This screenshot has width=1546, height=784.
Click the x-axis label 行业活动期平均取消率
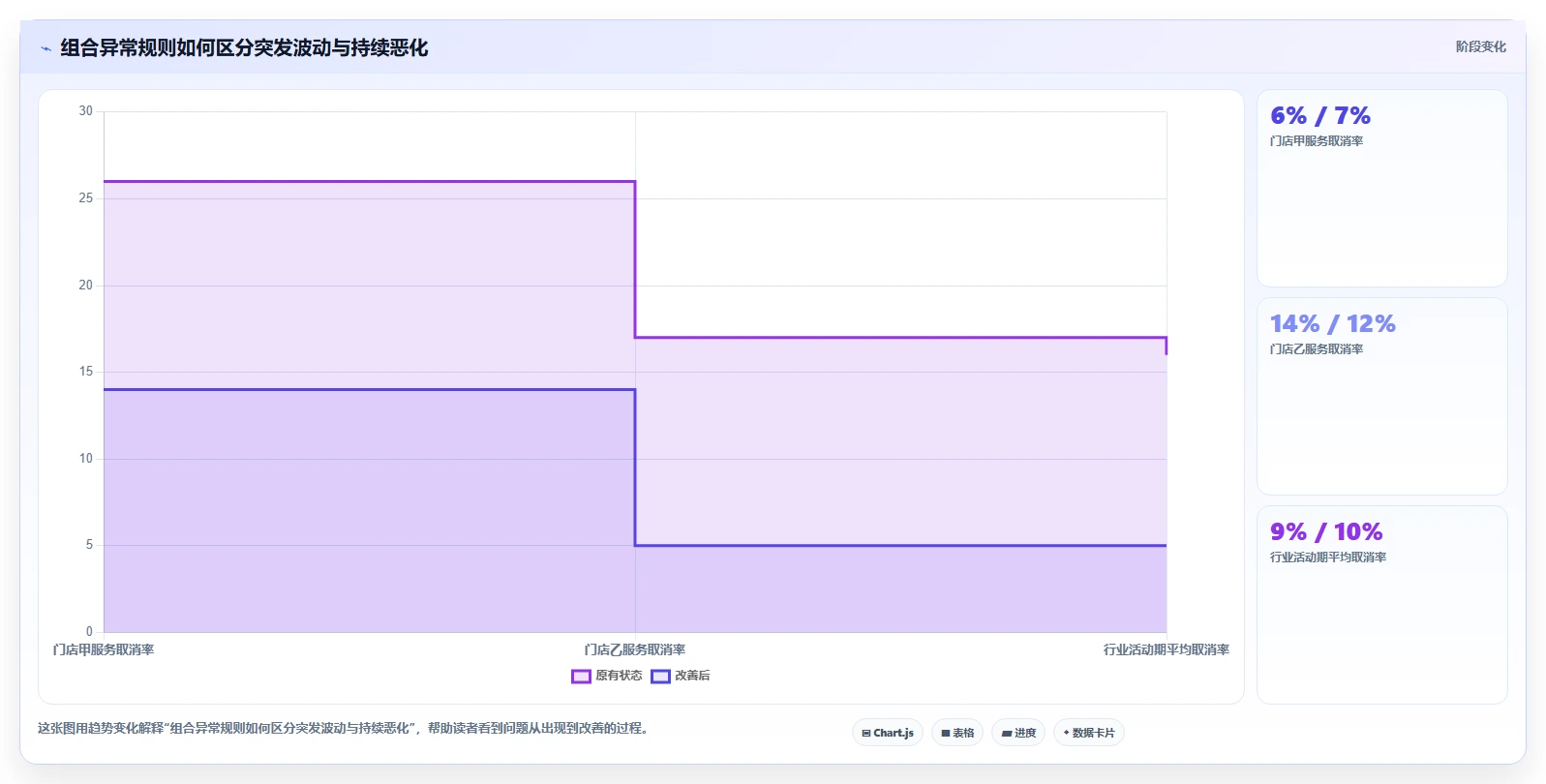[1167, 650]
